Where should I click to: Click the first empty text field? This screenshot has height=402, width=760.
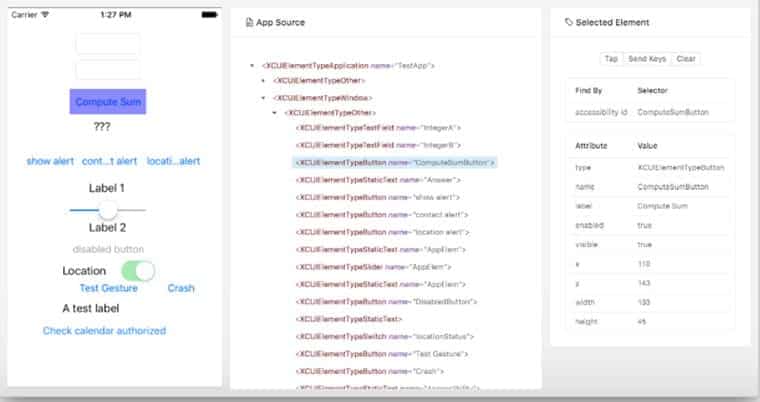(108, 44)
